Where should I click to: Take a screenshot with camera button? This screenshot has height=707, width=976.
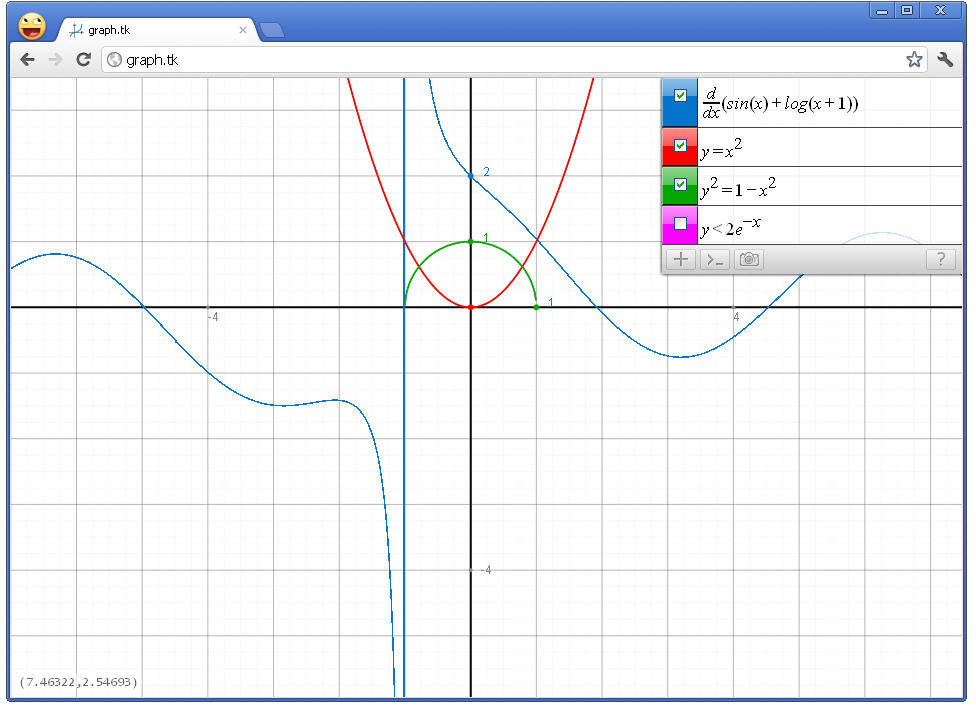coord(749,259)
